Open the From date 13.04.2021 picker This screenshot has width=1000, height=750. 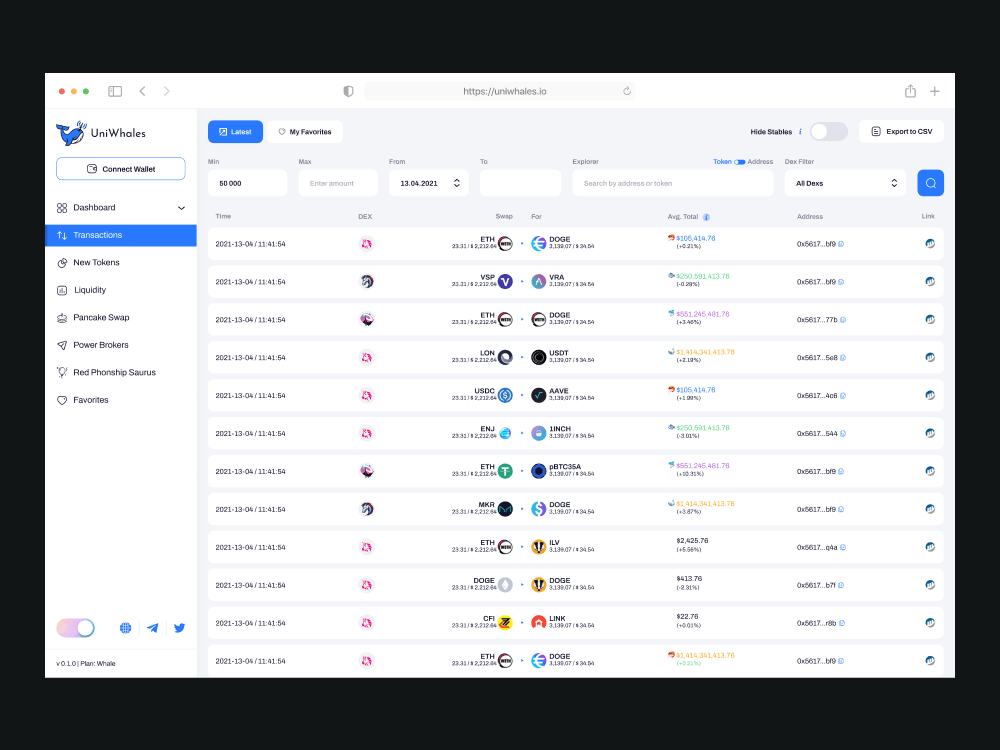click(429, 183)
